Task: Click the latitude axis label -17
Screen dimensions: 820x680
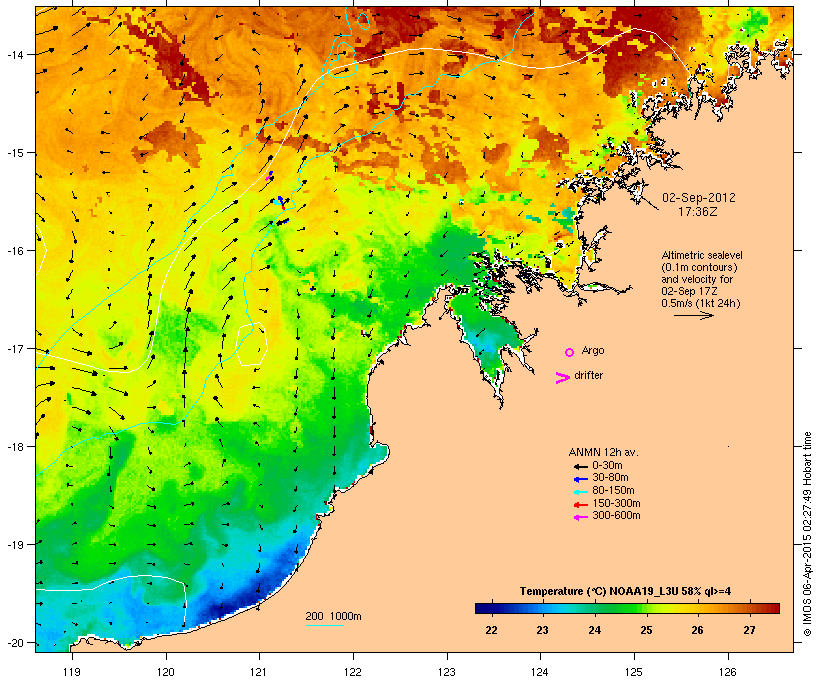Action: (15, 349)
